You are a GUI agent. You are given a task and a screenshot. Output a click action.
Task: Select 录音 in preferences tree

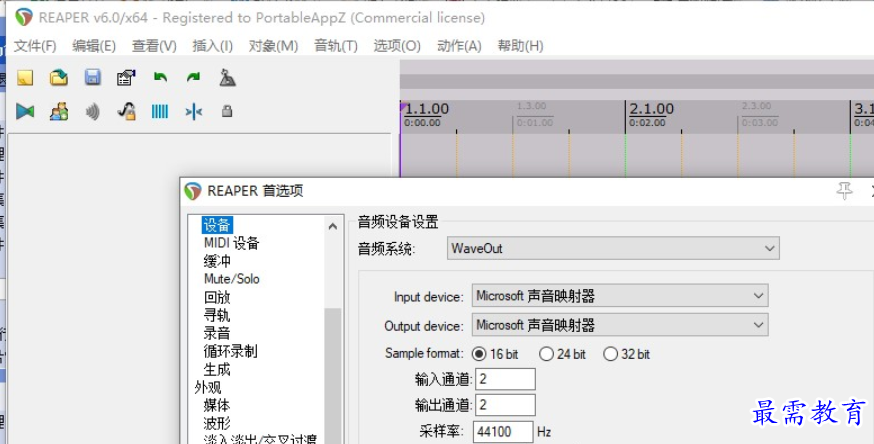(x=217, y=333)
